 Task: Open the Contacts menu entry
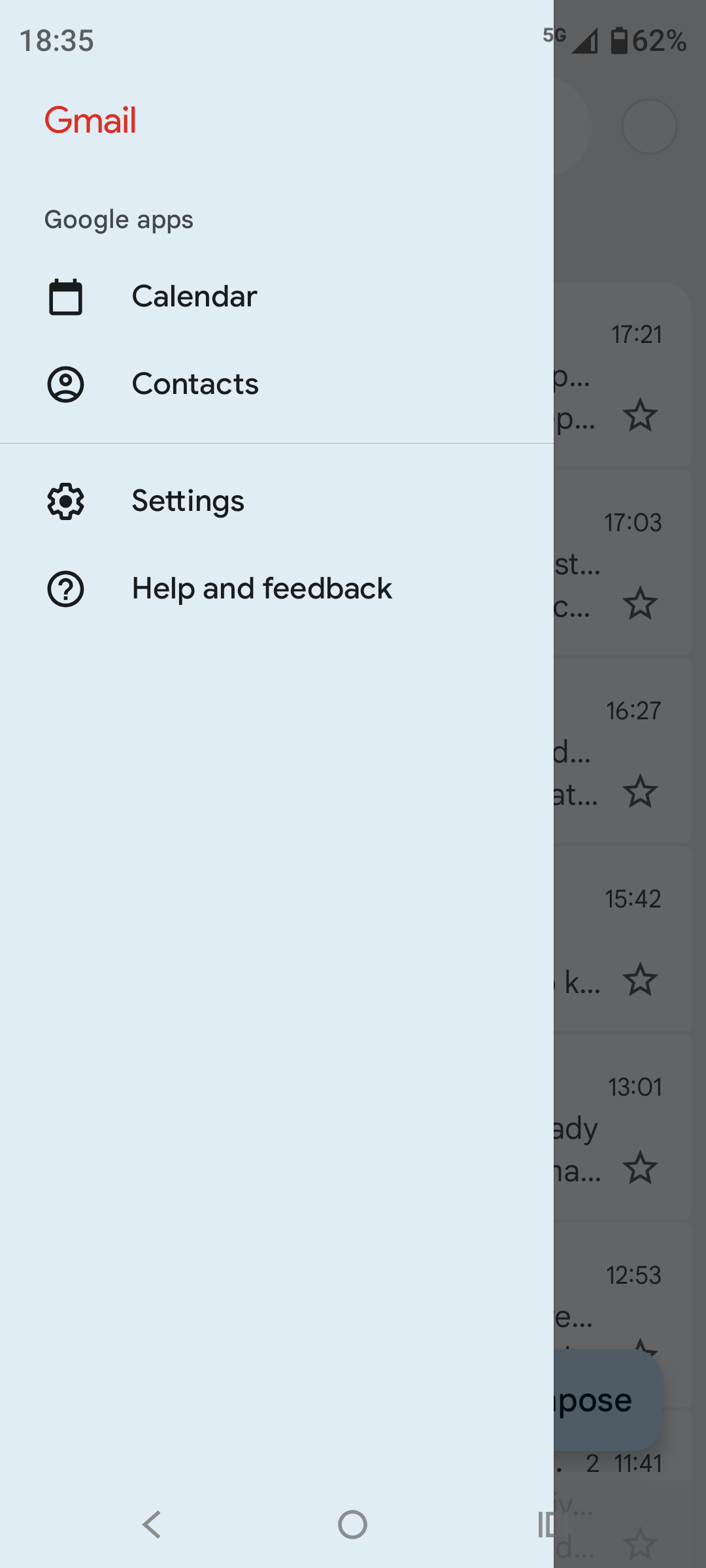pos(195,384)
